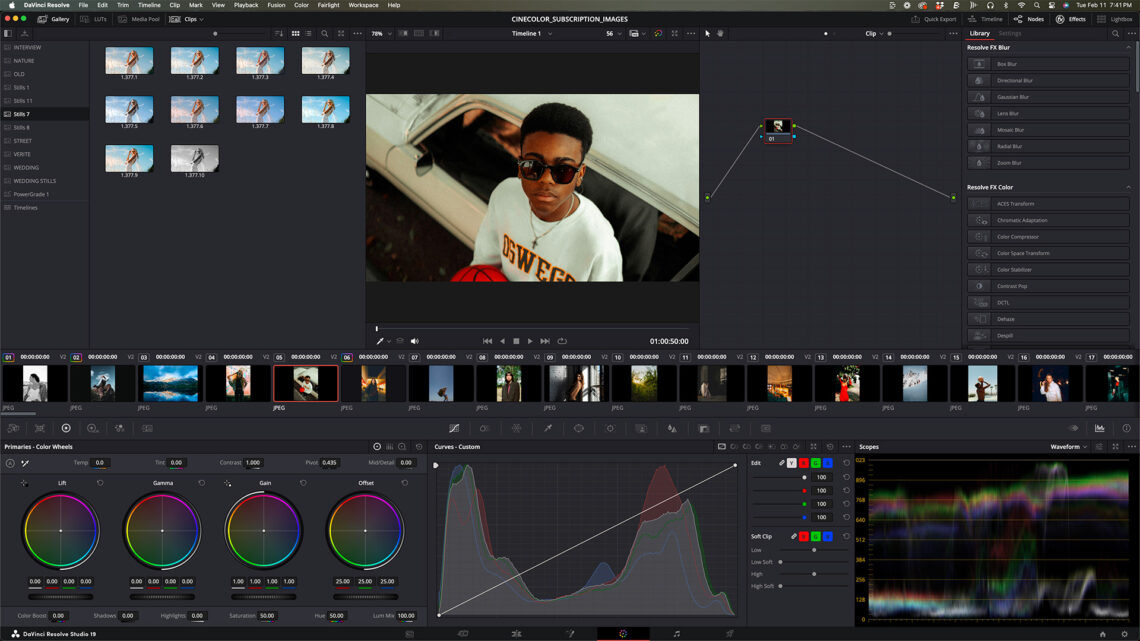Open the Fusion menu
This screenshot has width=1140, height=641.
tap(276, 5)
